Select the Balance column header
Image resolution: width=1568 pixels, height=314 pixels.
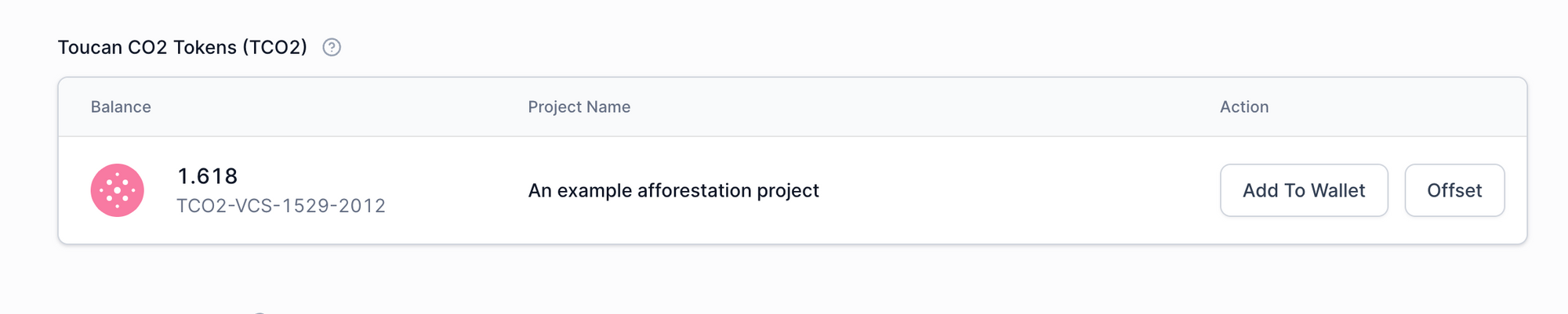click(121, 107)
